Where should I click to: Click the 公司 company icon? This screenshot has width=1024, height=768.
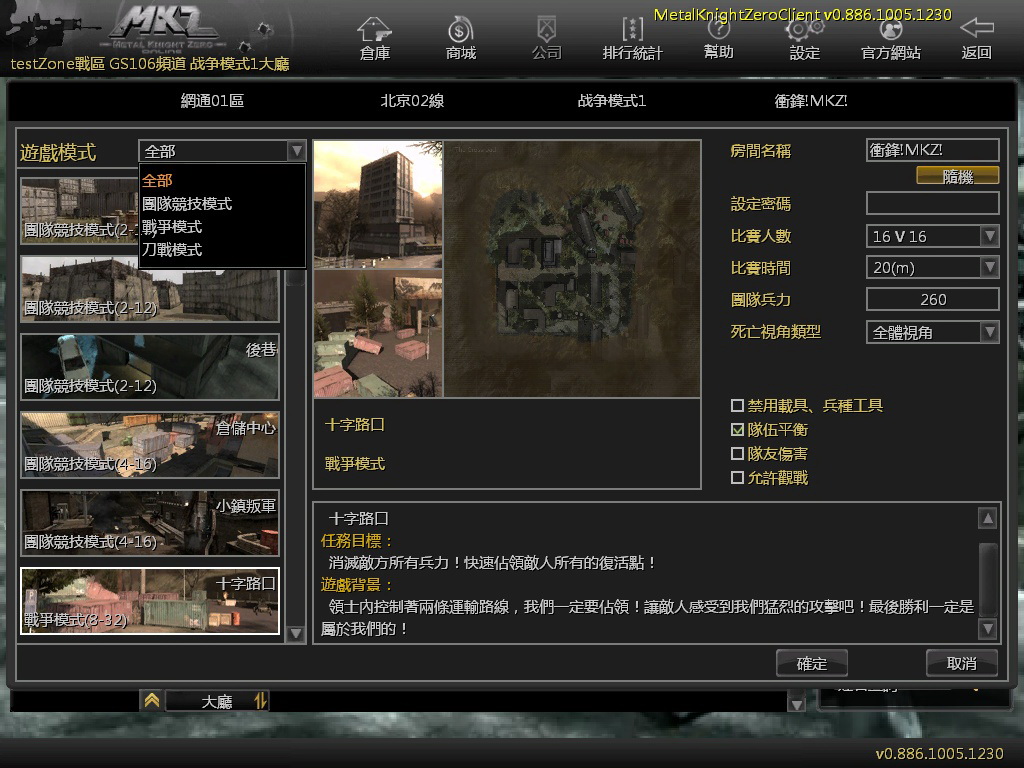pyautogui.click(x=546, y=30)
